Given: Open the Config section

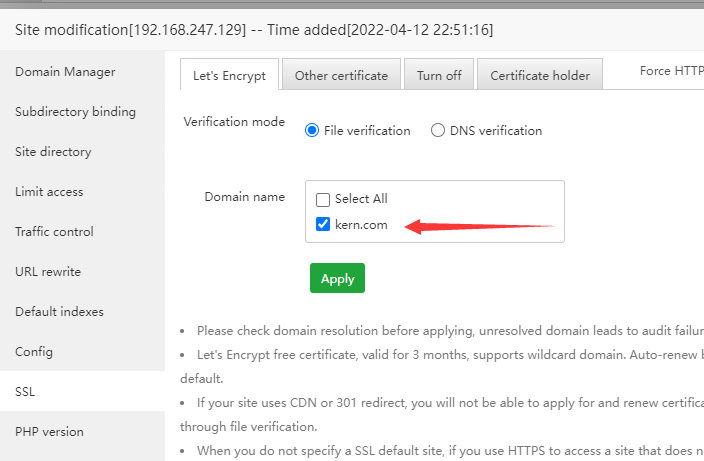Looking at the screenshot, I should click(x=34, y=352).
